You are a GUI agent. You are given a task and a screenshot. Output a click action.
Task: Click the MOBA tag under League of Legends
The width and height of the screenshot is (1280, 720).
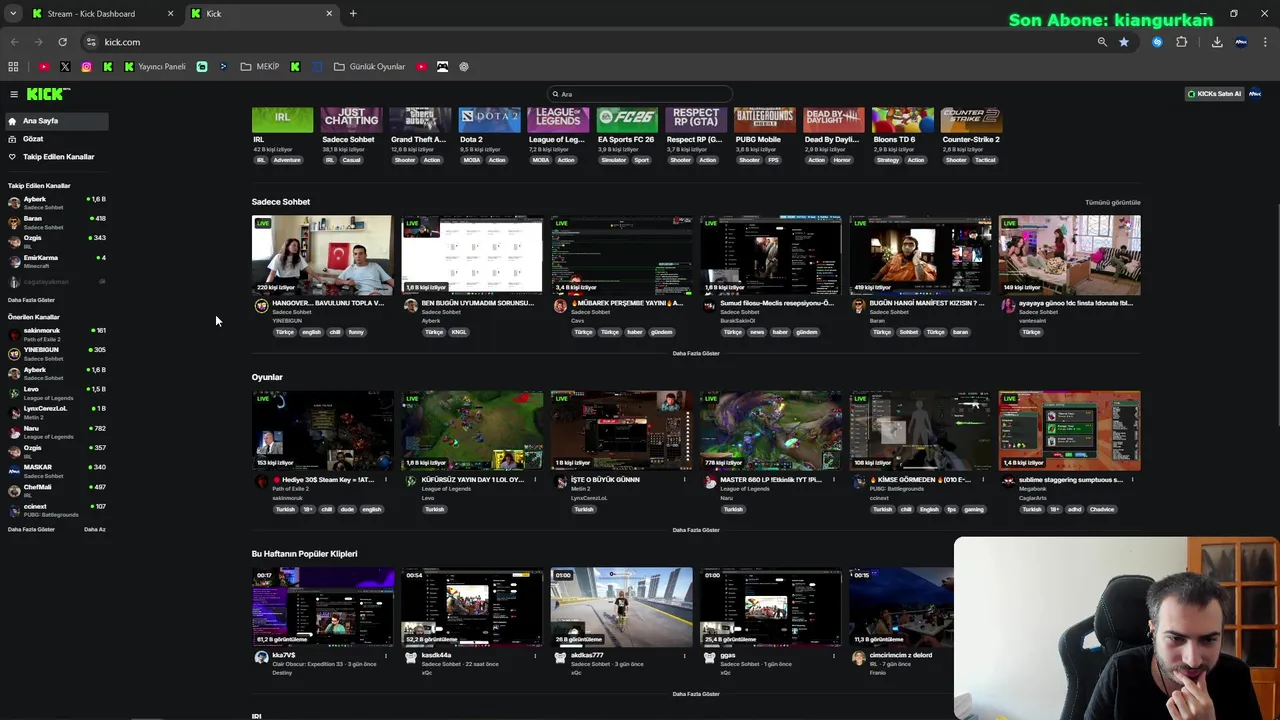(x=541, y=160)
